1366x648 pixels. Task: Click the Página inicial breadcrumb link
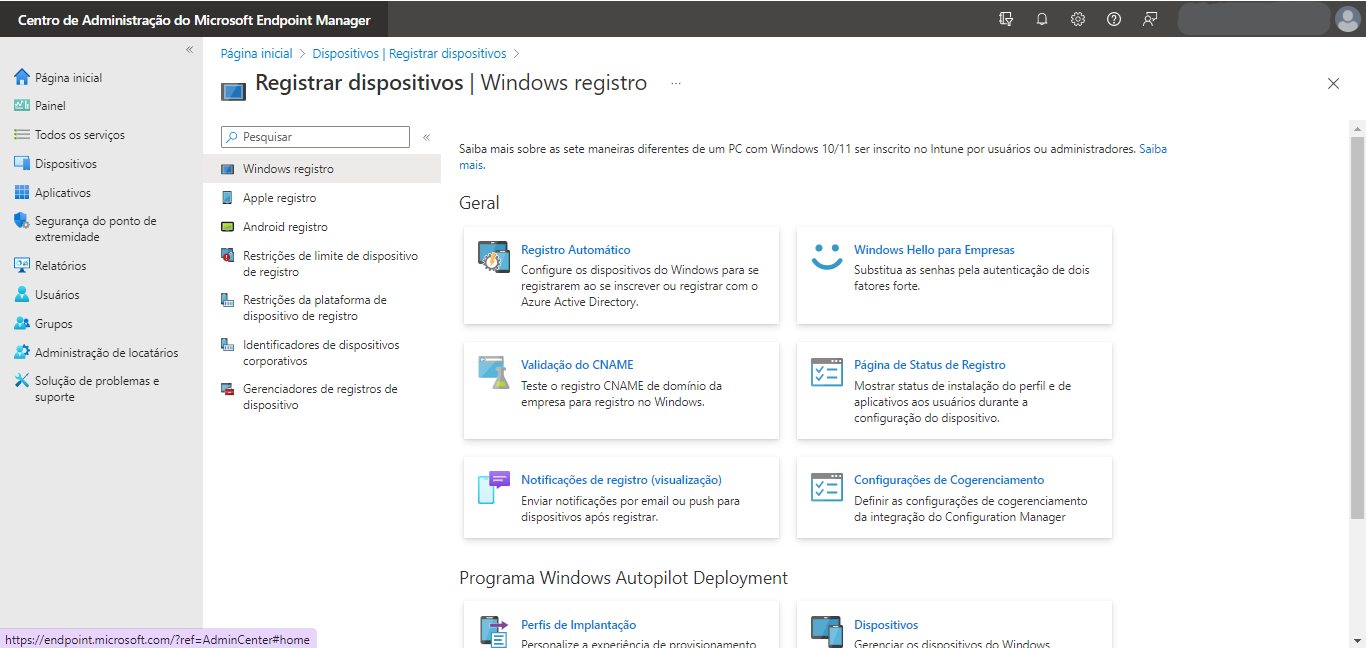(257, 54)
